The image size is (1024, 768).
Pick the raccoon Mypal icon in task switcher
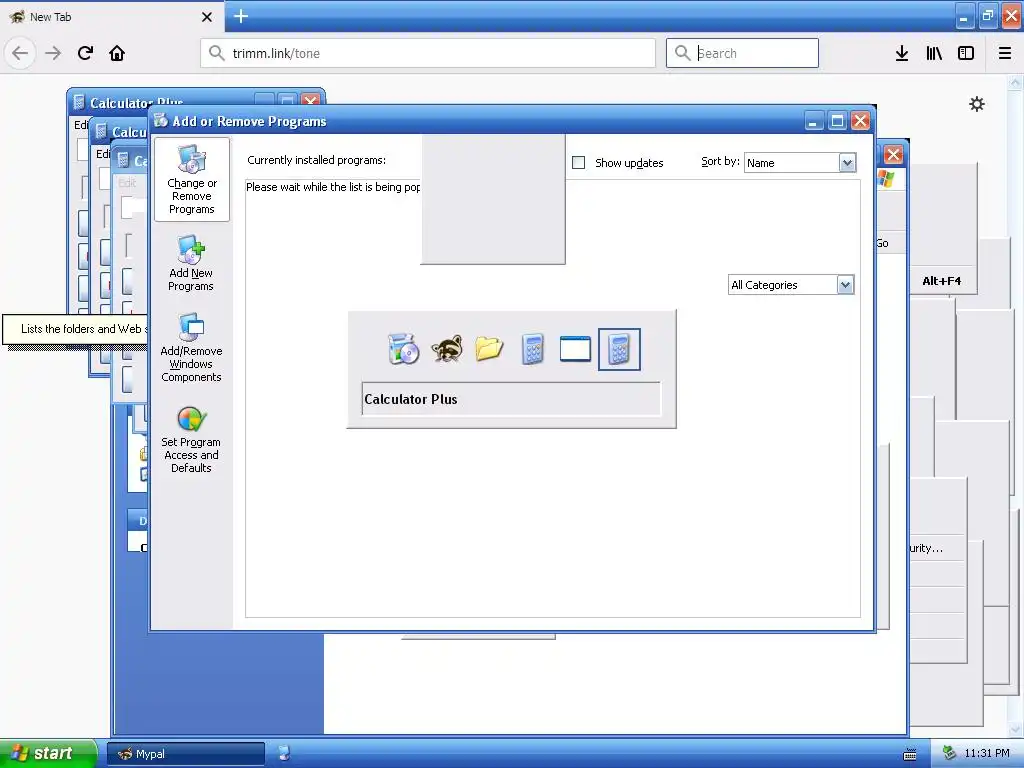(x=447, y=349)
